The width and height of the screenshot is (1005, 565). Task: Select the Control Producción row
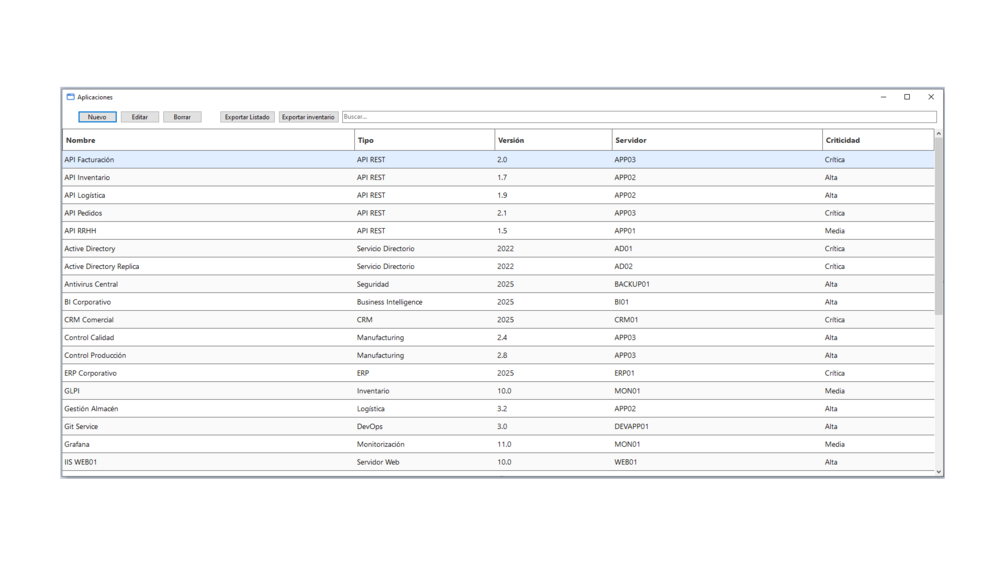[498, 355]
